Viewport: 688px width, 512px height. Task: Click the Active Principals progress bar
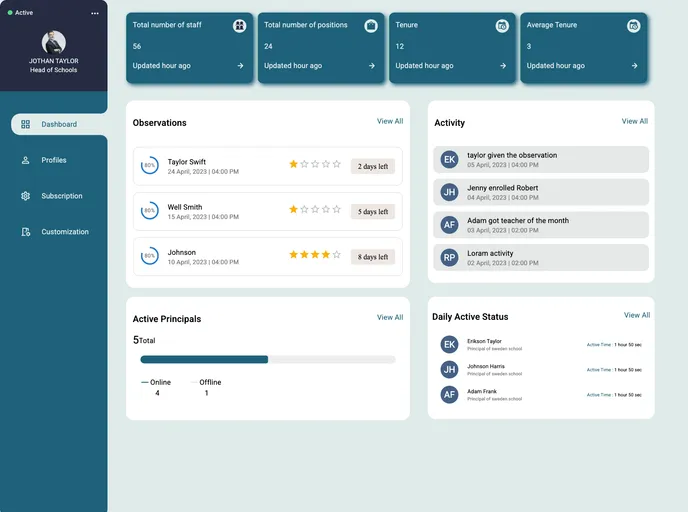(267, 359)
